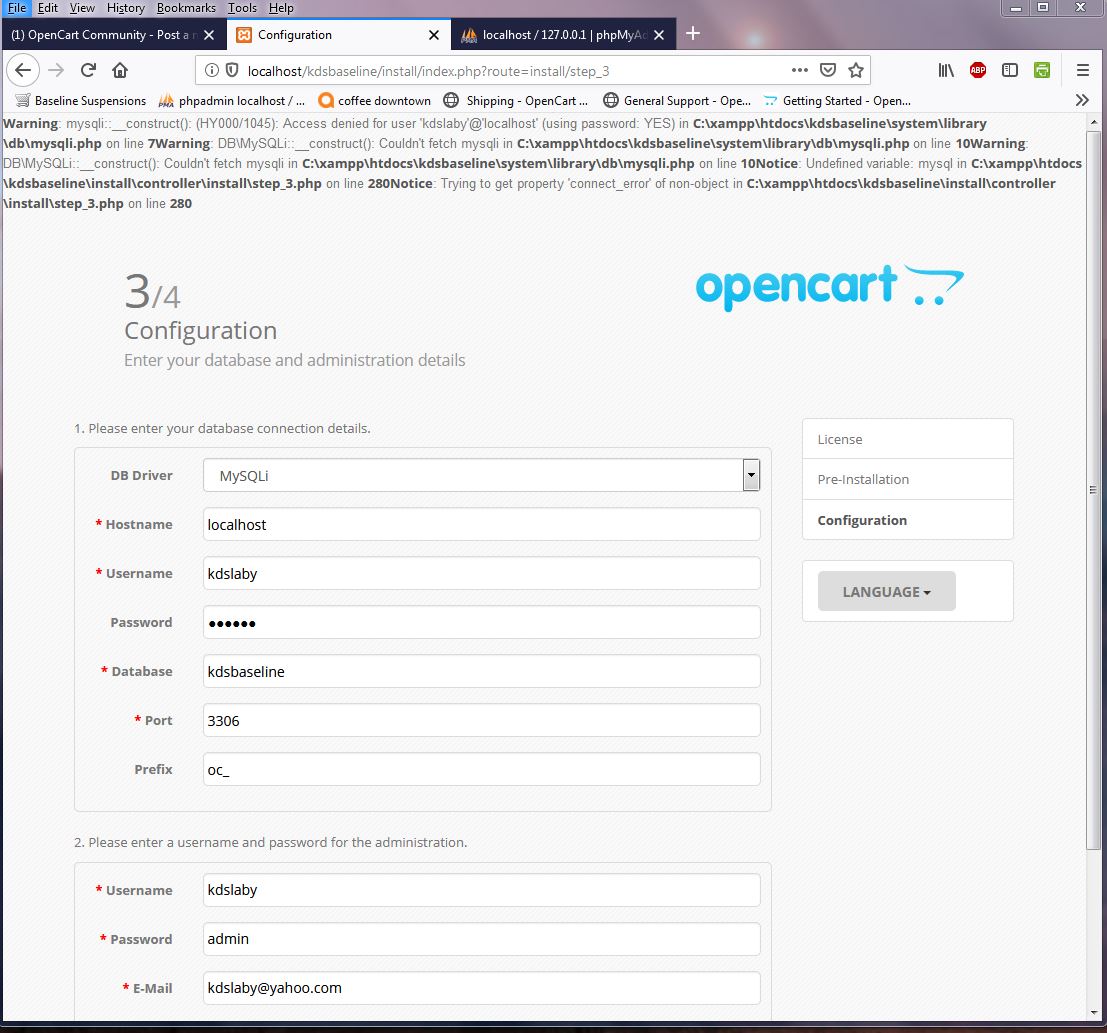Image resolution: width=1107 pixels, height=1033 pixels.
Task: Click the database Username field
Action: [x=481, y=573]
